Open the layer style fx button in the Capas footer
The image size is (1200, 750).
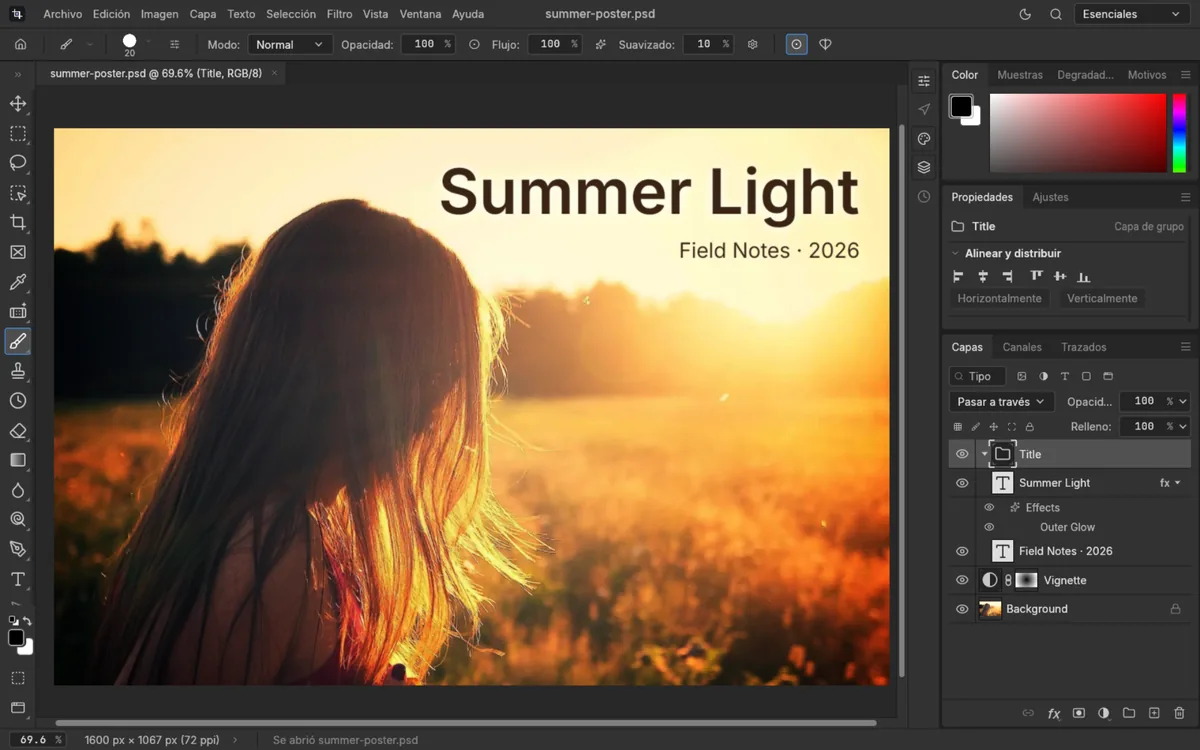point(1054,713)
